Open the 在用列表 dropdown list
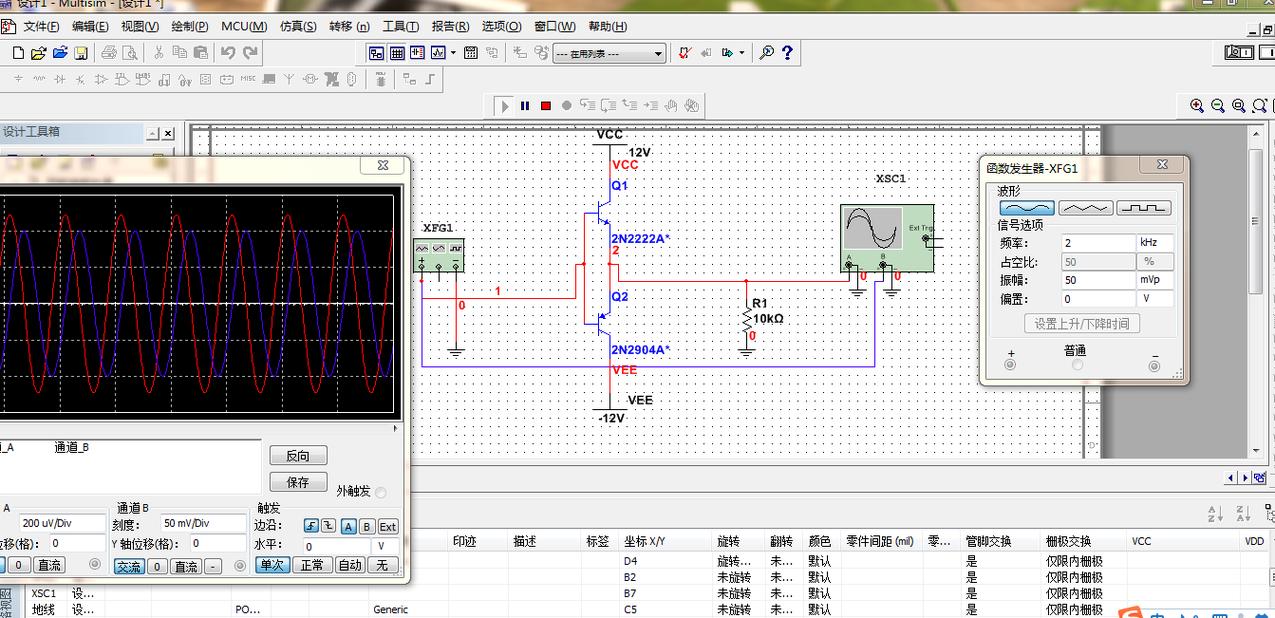Image resolution: width=1275 pixels, height=618 pixels. click(658, 52)
